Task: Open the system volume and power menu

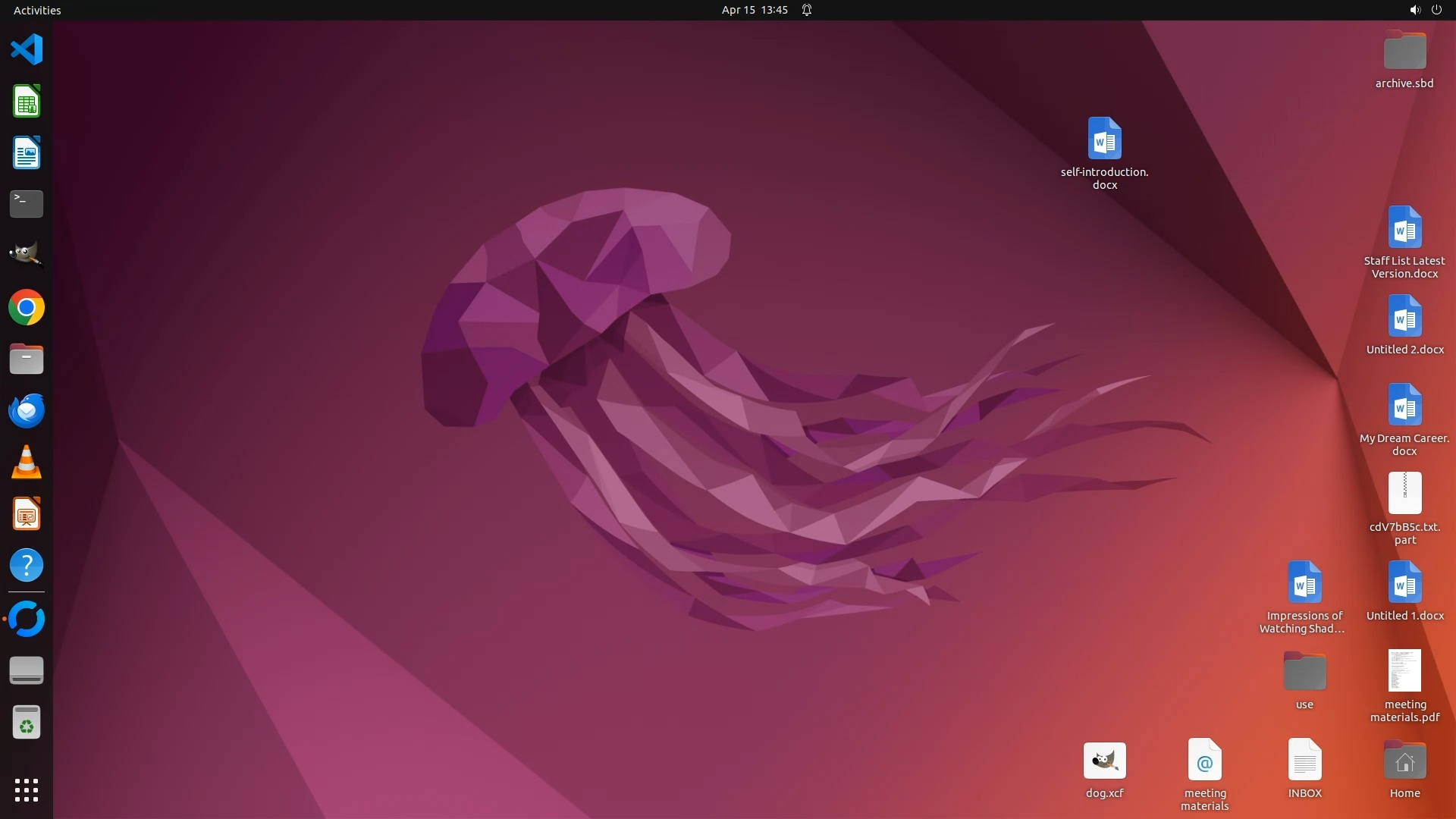Action: [1425, 10]
